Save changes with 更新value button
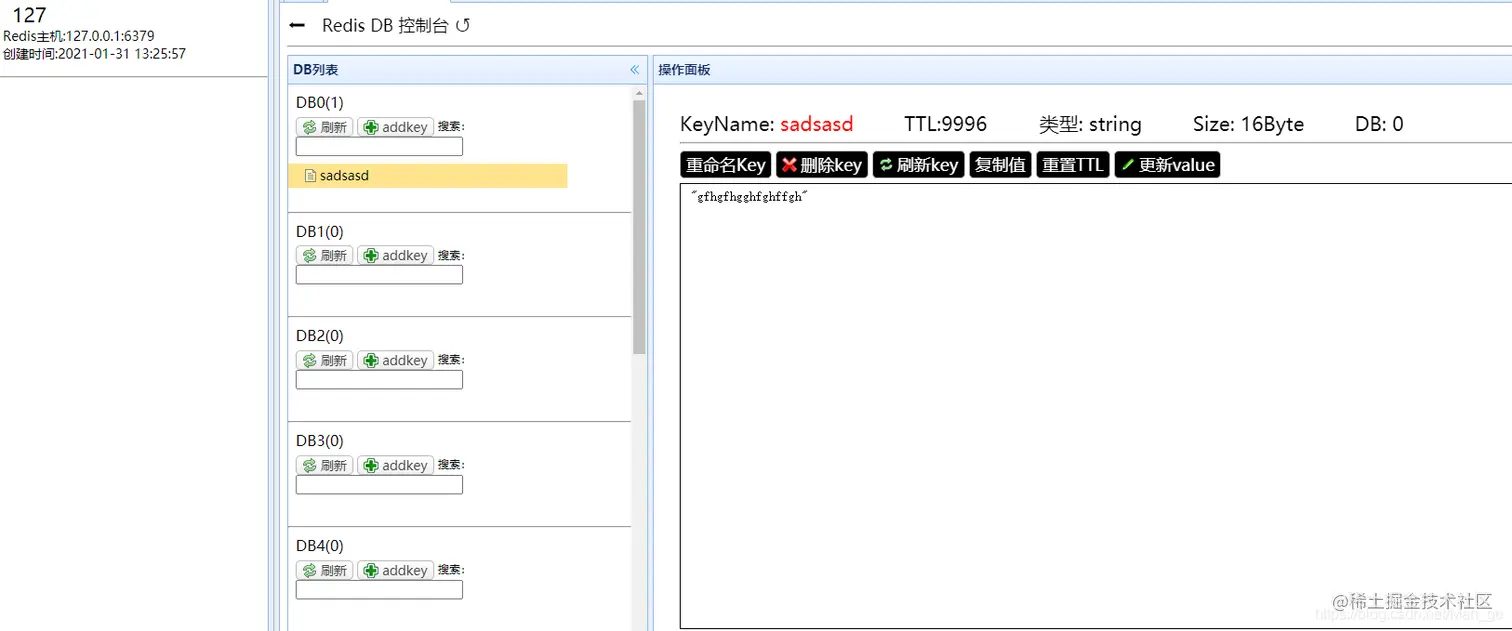The width and height of the screenshot is (1512, 631). click(x=1168, y=165)
